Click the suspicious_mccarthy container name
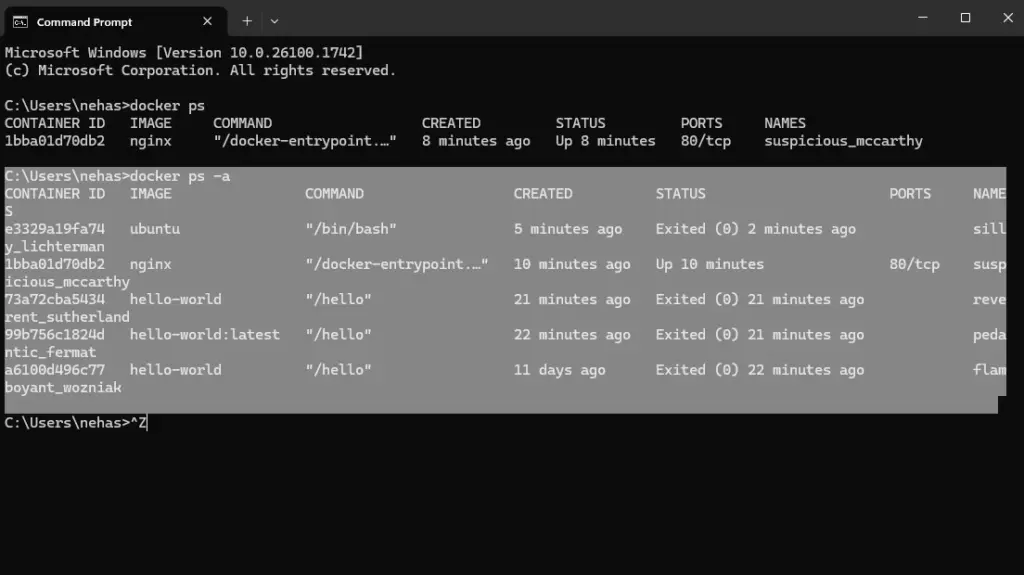1024x575 pixels. click(843, 141)
